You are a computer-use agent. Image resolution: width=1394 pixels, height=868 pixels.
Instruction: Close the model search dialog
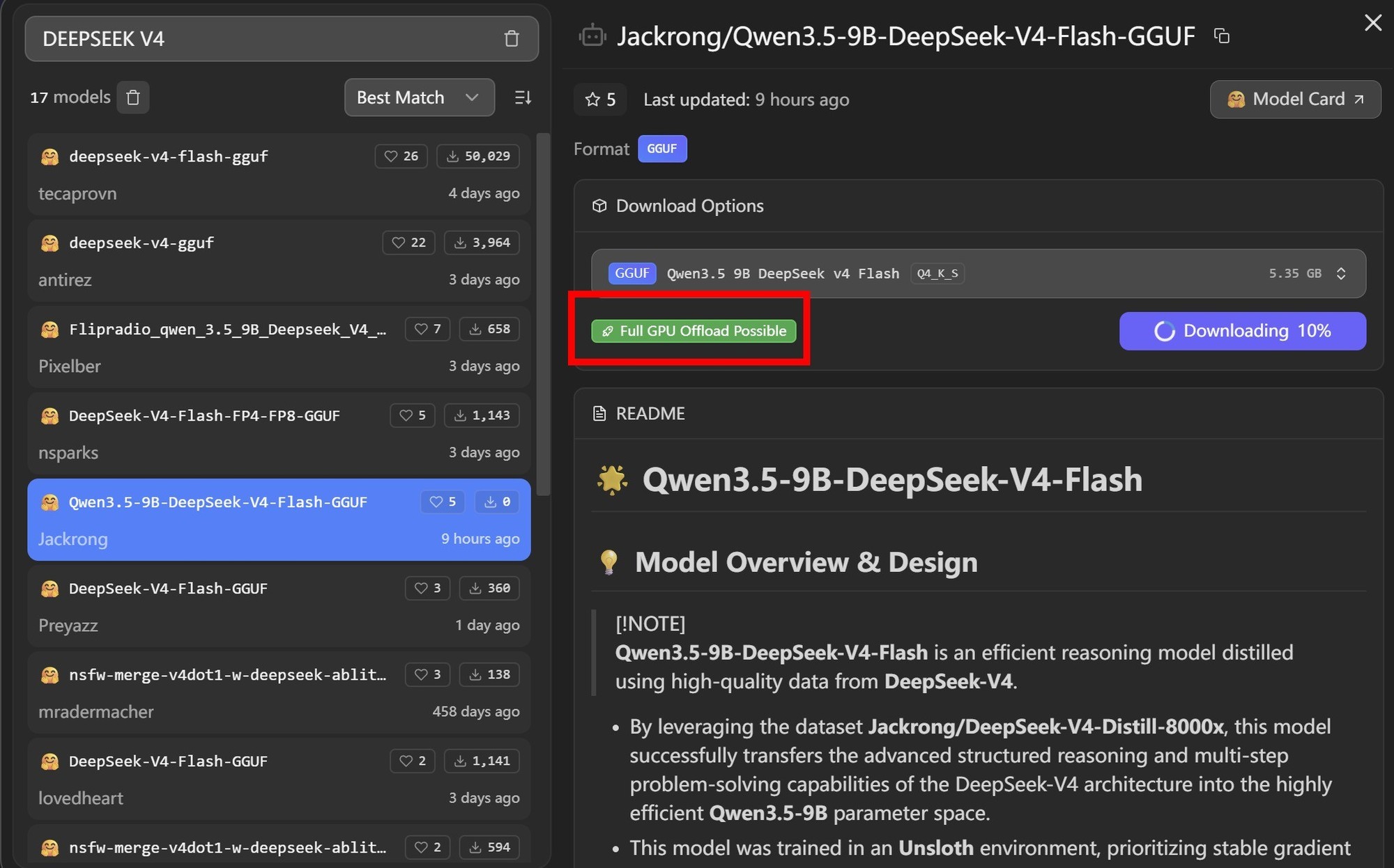click(x=1372, y=23)
